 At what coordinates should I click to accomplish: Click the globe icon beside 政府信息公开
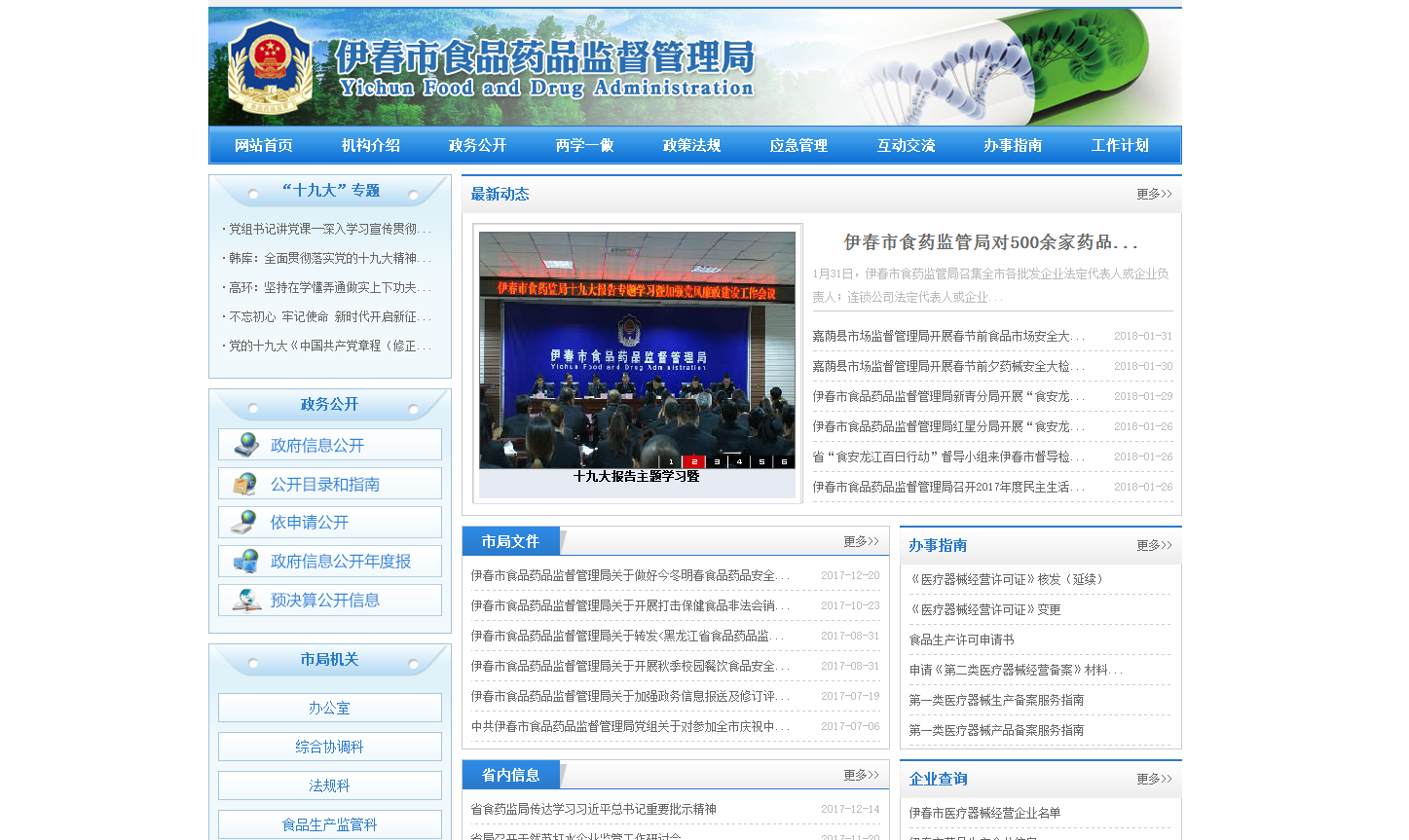246,445
